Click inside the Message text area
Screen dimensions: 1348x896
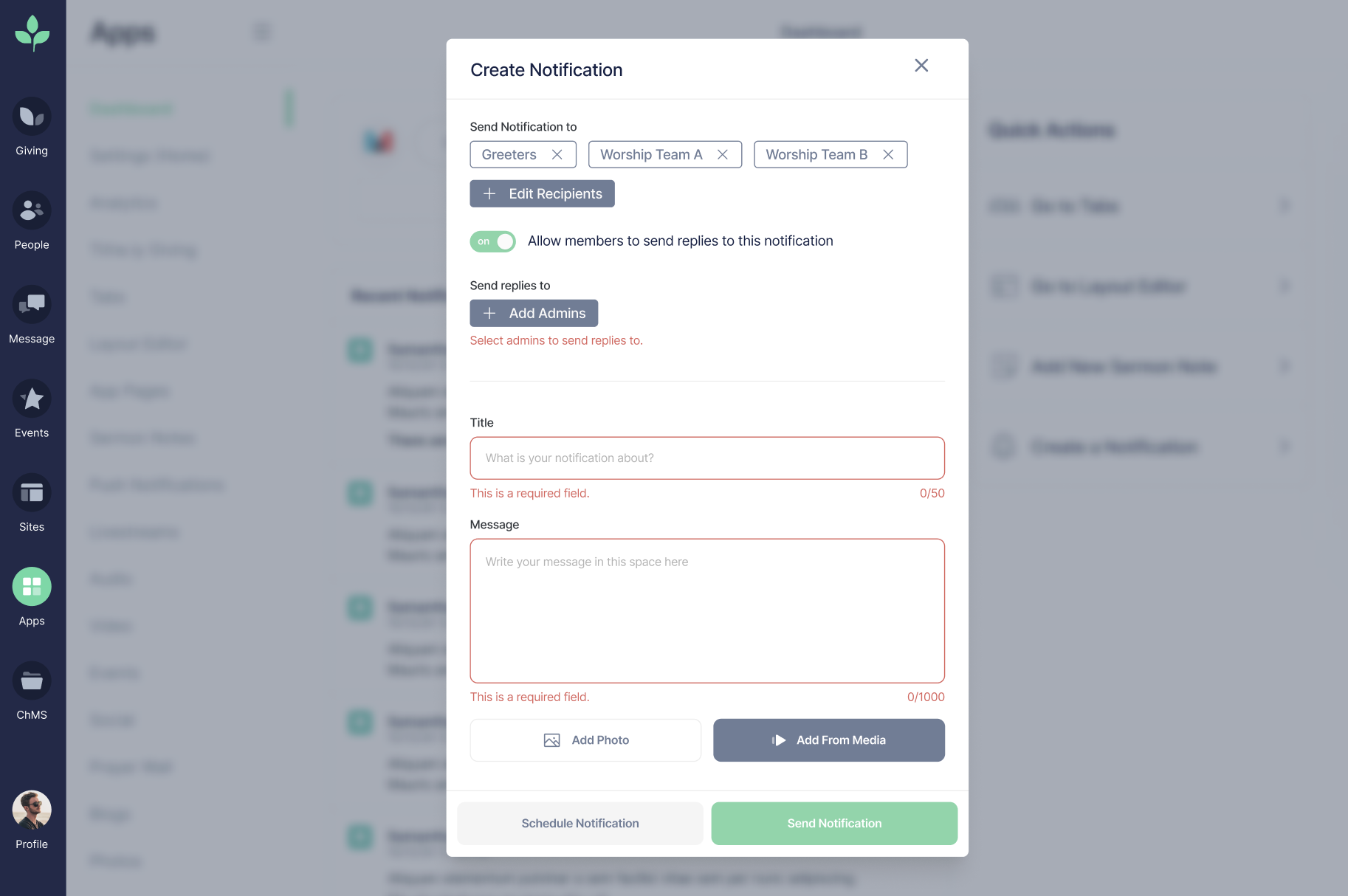(706, 610)
